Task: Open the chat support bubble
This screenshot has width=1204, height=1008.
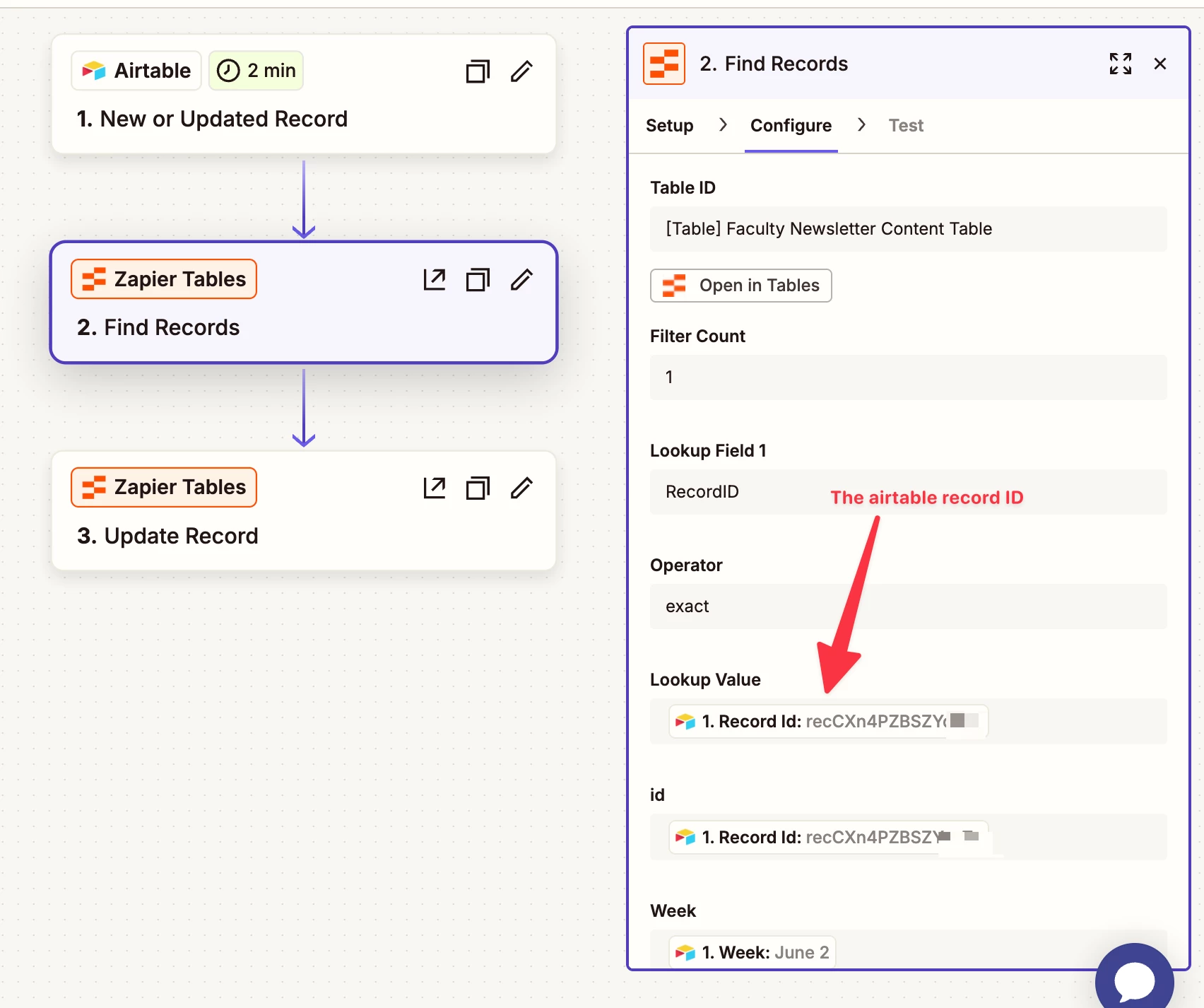Action: coord(1134,981)
